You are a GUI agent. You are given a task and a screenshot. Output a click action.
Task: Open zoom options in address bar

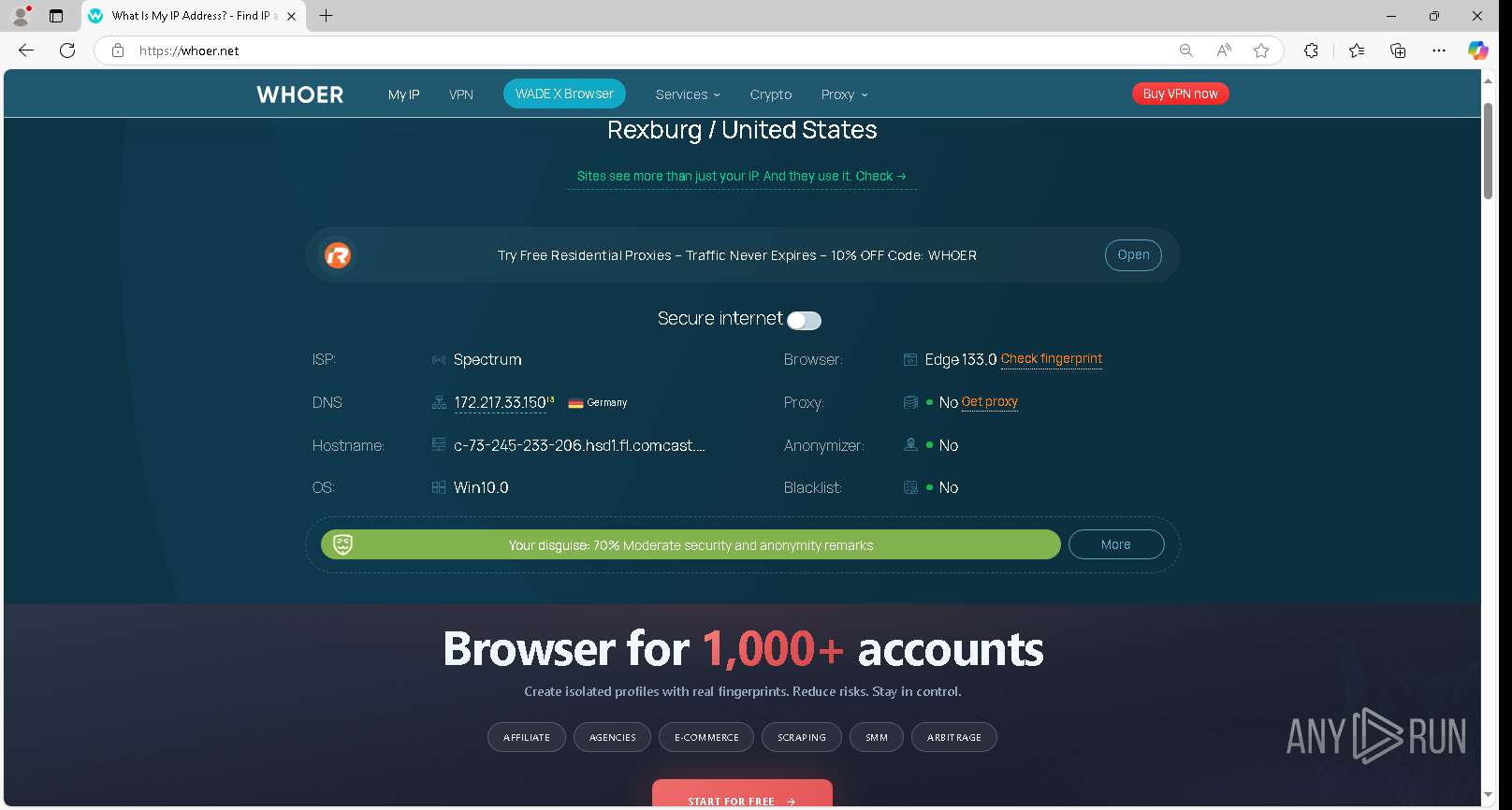point(1185,51)
